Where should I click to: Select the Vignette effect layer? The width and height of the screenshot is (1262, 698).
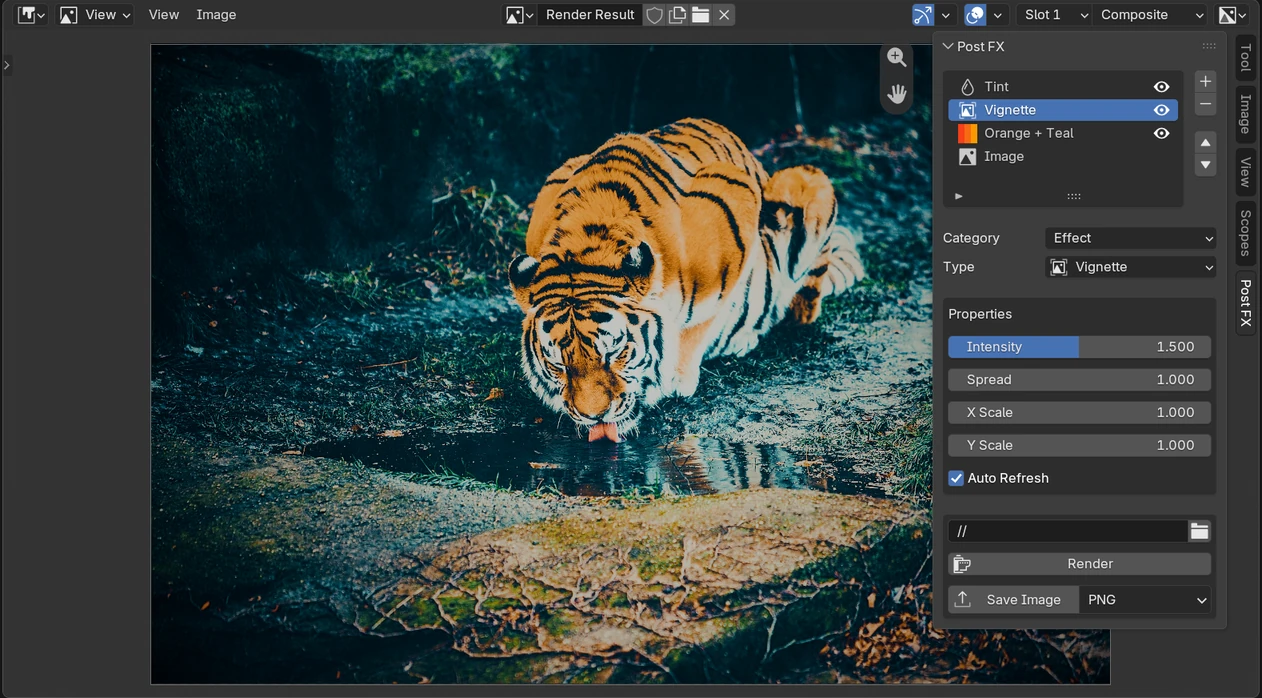click(x=1062, y=110)
